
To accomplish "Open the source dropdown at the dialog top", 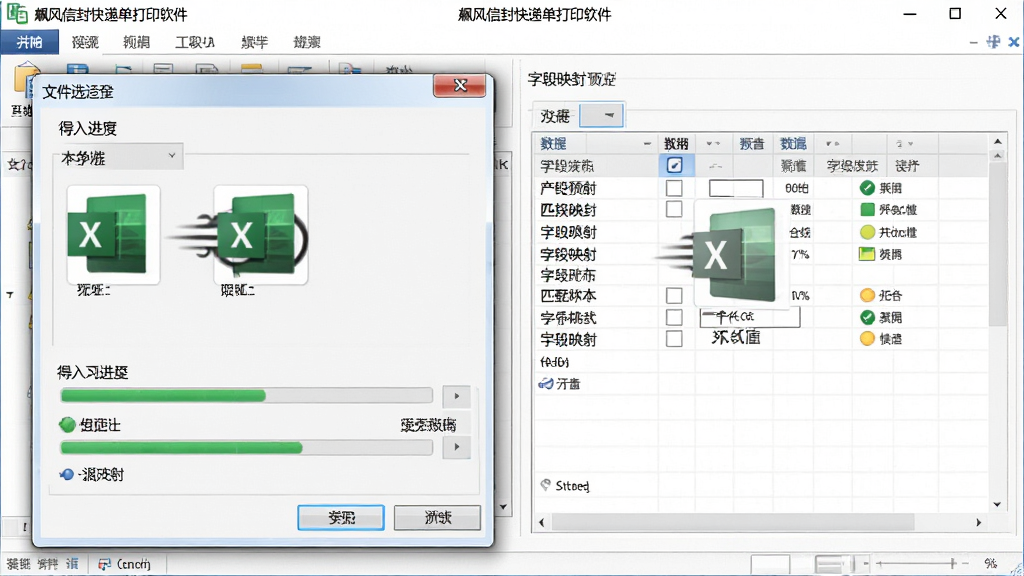I will point(118,157).
